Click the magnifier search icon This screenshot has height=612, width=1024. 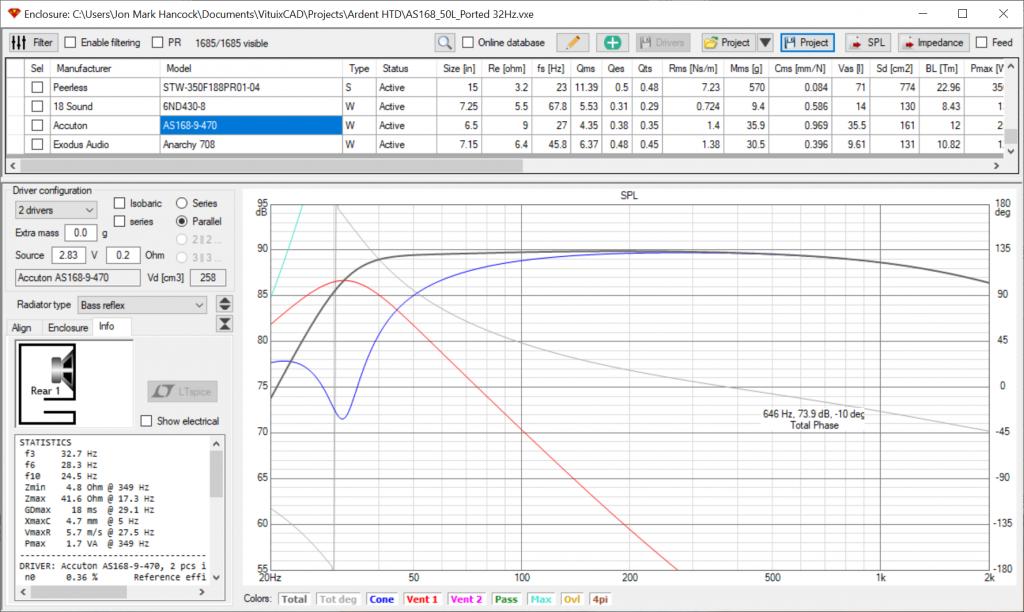click(x=445, y=42)
